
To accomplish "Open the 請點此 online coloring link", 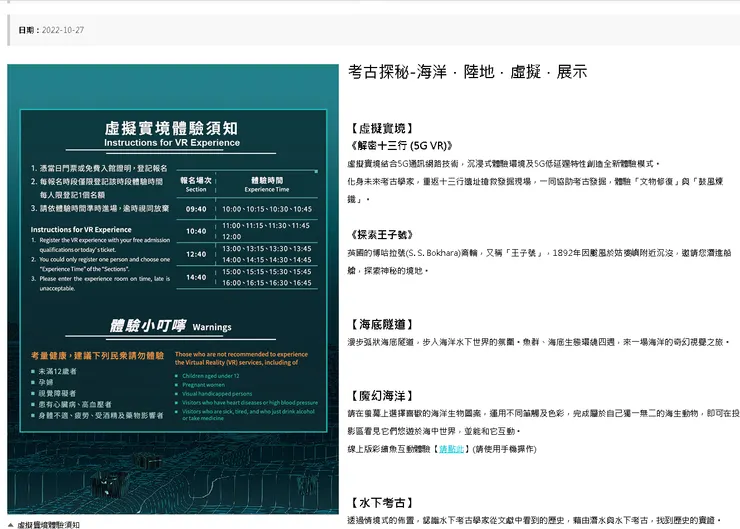I will [451, 449].
